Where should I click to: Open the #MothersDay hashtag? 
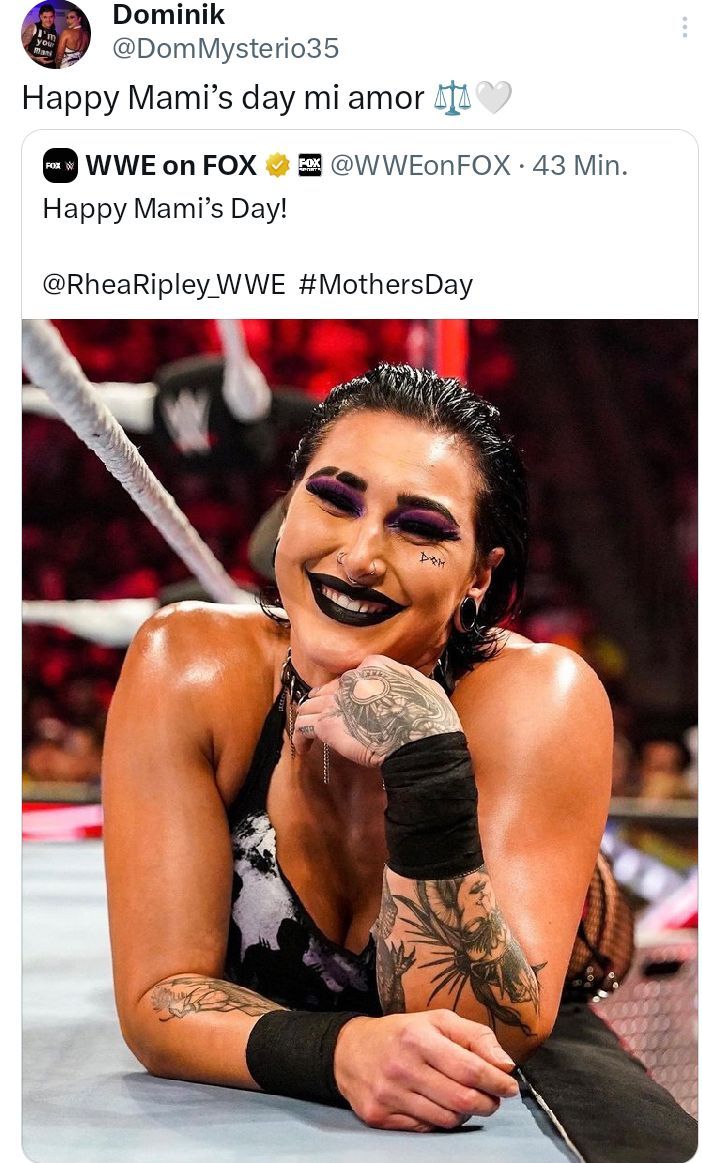click(x=386, y=284)
